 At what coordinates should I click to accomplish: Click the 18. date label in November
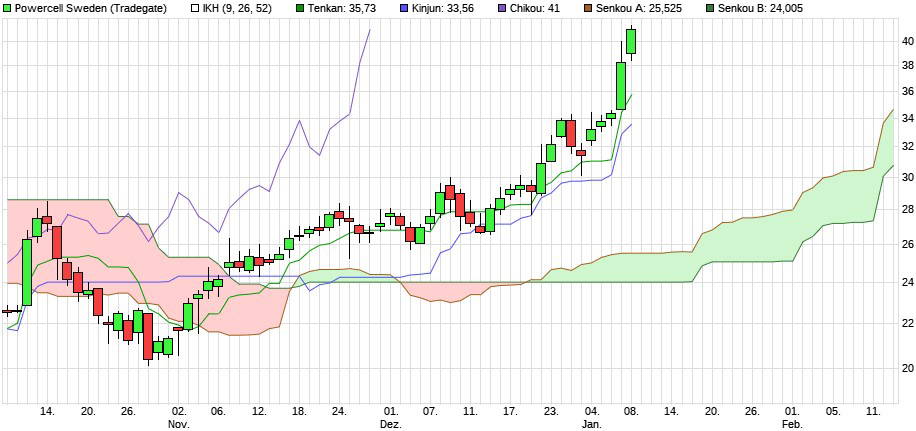(299, 411)
